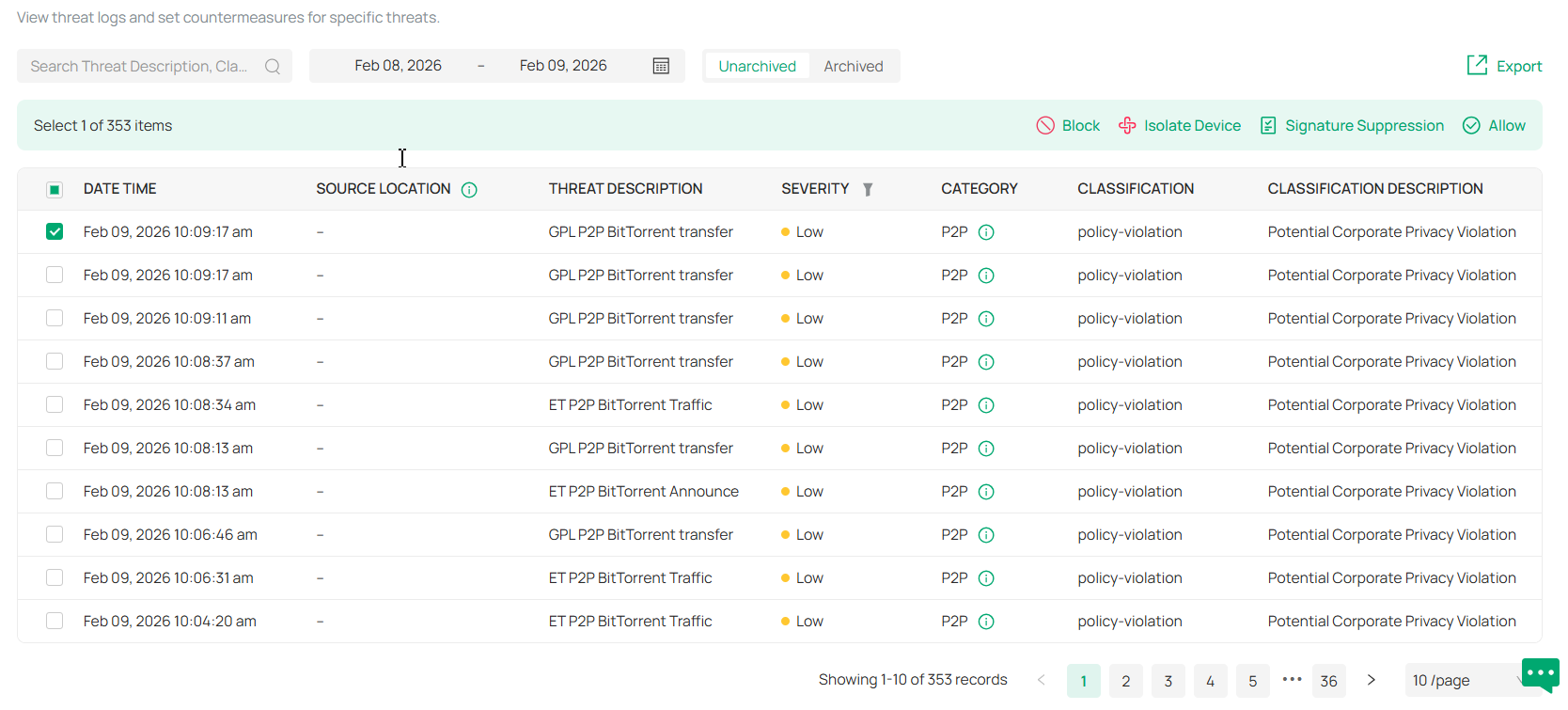Open the 10 /page size dropdown

tap(1469, 680)
